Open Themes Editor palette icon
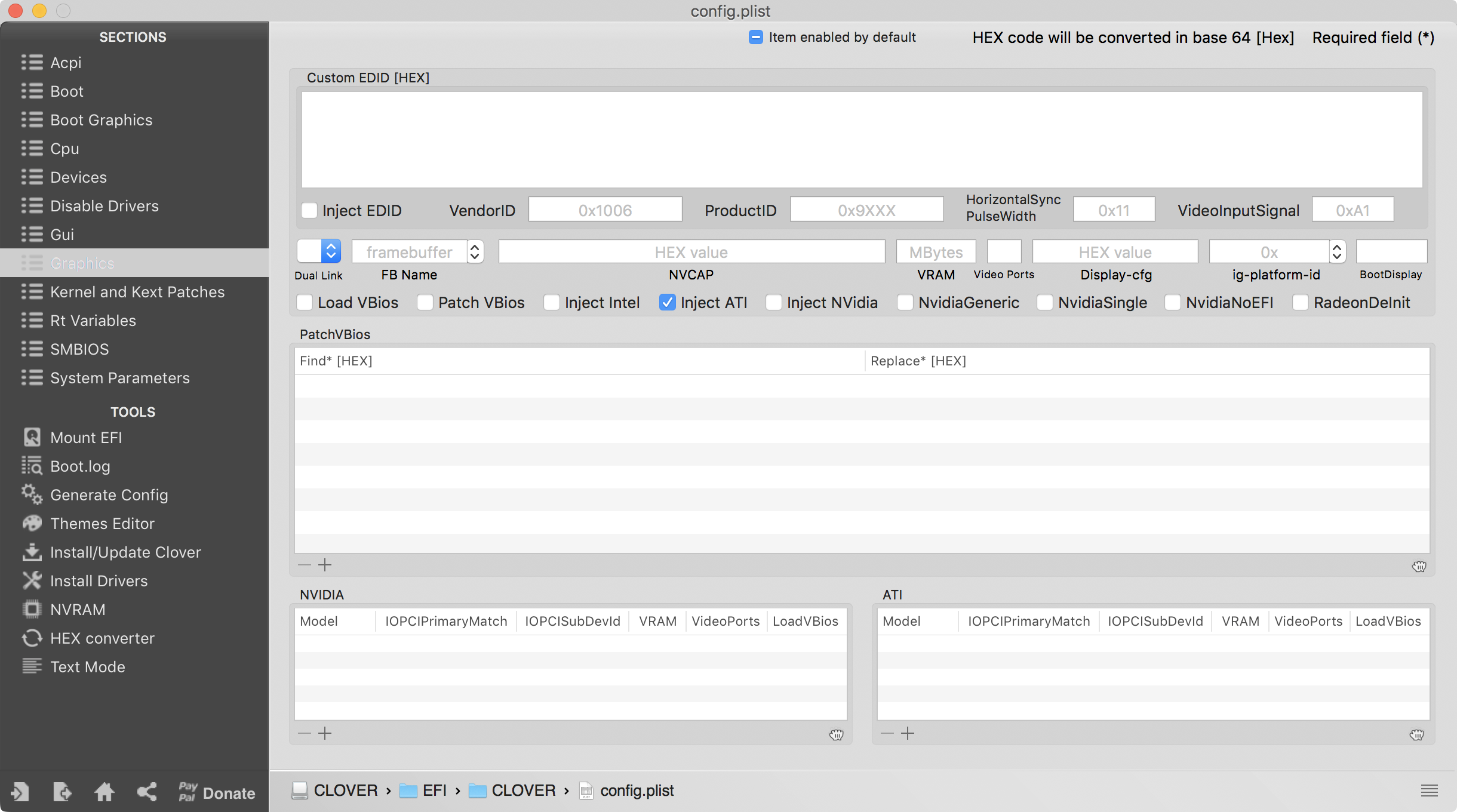This screenshot has height=812, width=1457. [32, 523]
